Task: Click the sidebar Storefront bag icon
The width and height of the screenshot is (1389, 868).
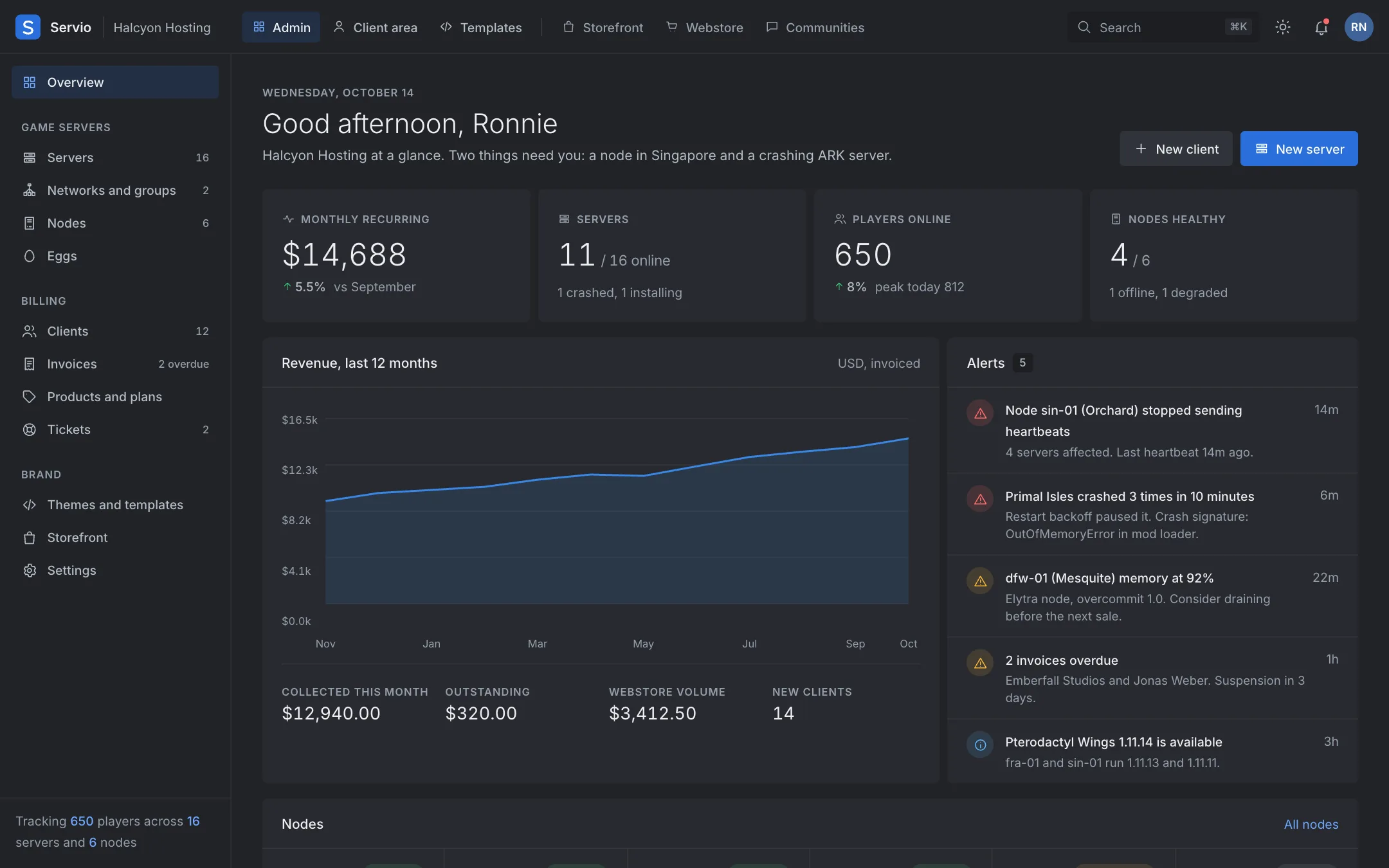Action: click(x=30, y=538)
